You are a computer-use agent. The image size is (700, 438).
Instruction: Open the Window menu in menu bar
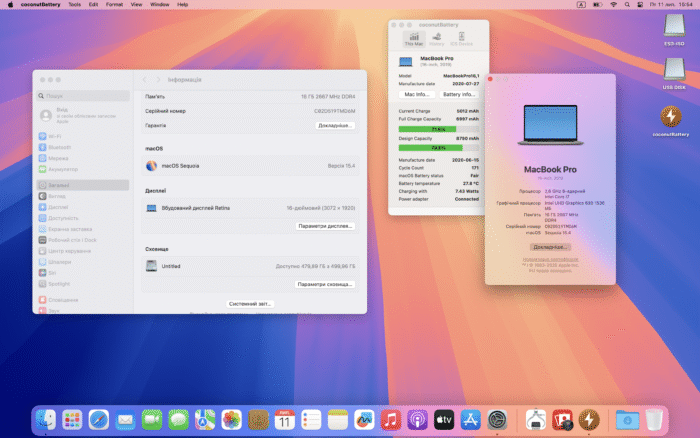159,4
